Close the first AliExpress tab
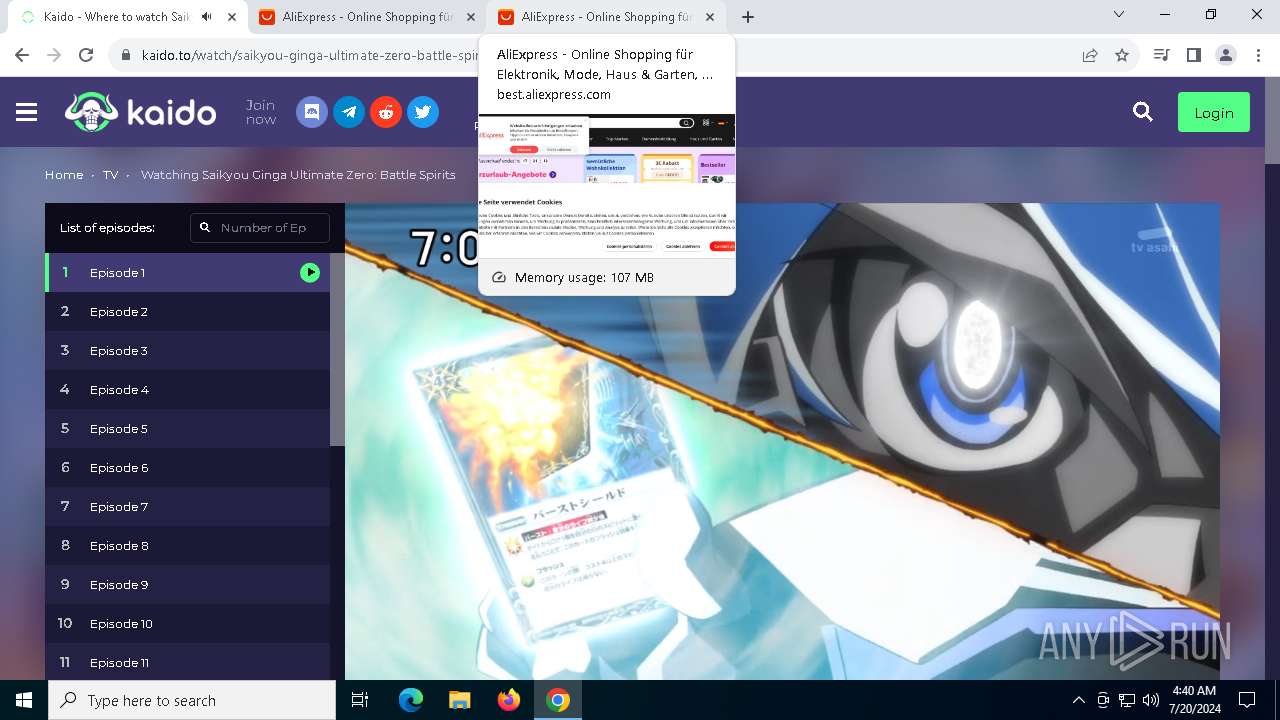Image resolution: width=1280 pixels, height=720 pixels. (x=471, y=17)
